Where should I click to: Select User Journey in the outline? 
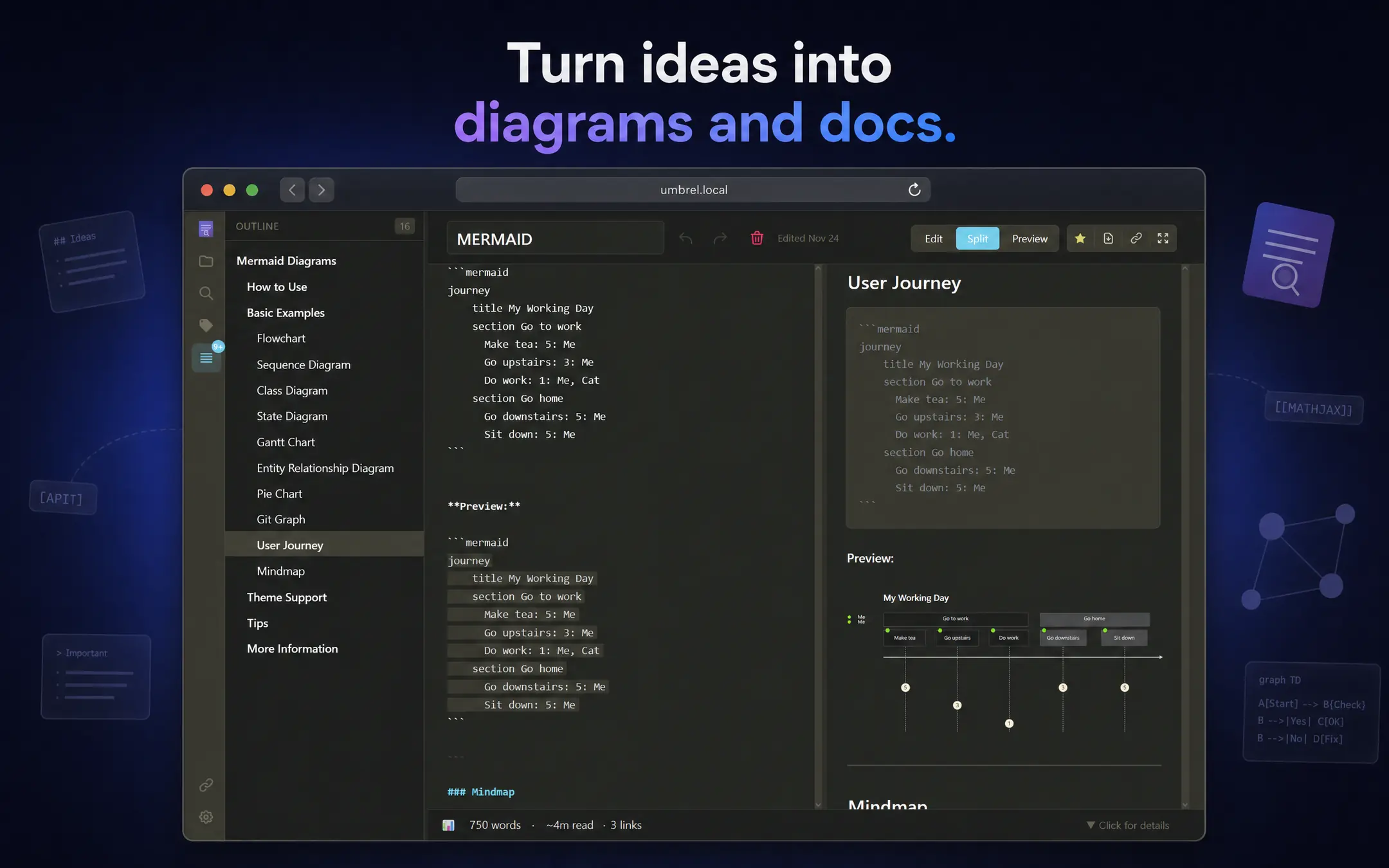[x=324, y=544]
